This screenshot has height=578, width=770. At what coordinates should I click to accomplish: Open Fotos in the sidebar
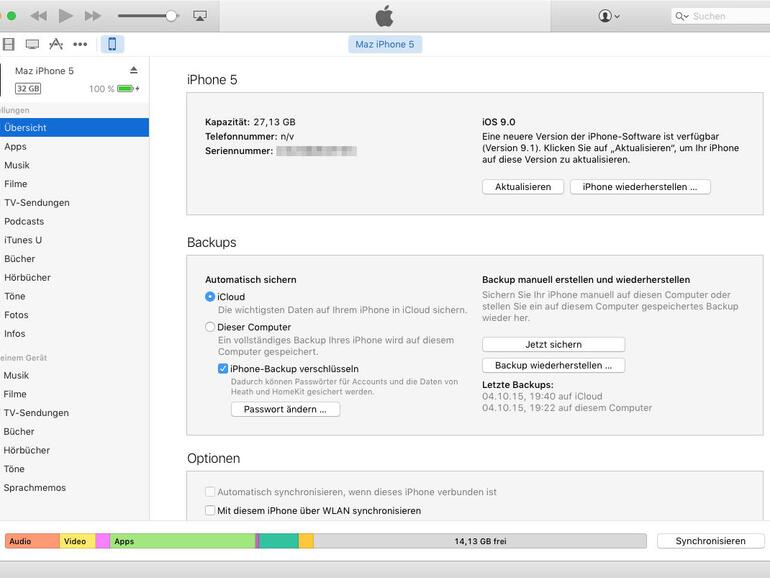coord(74,315)
